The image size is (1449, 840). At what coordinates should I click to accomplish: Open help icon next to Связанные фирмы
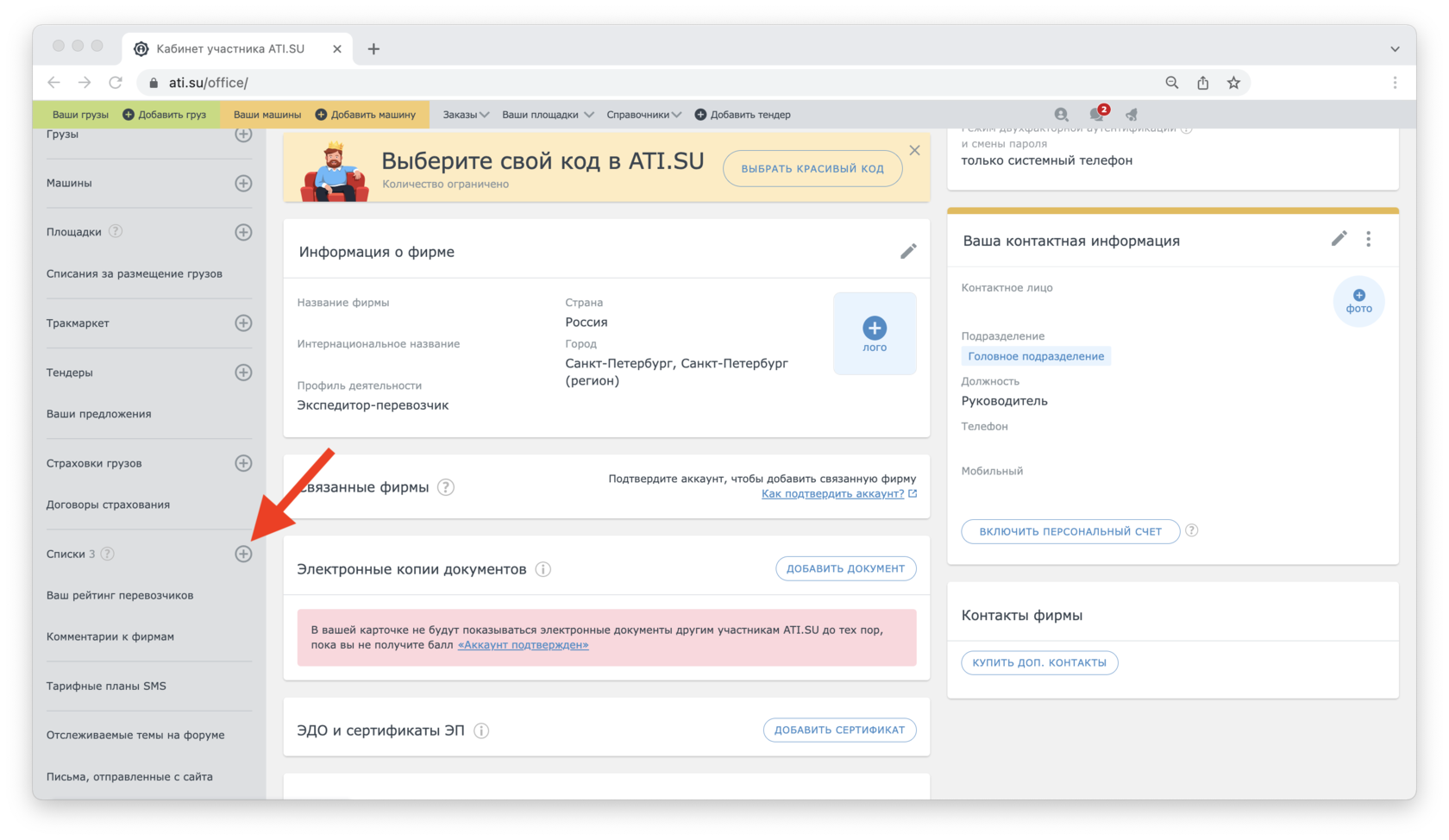[446, 487]
